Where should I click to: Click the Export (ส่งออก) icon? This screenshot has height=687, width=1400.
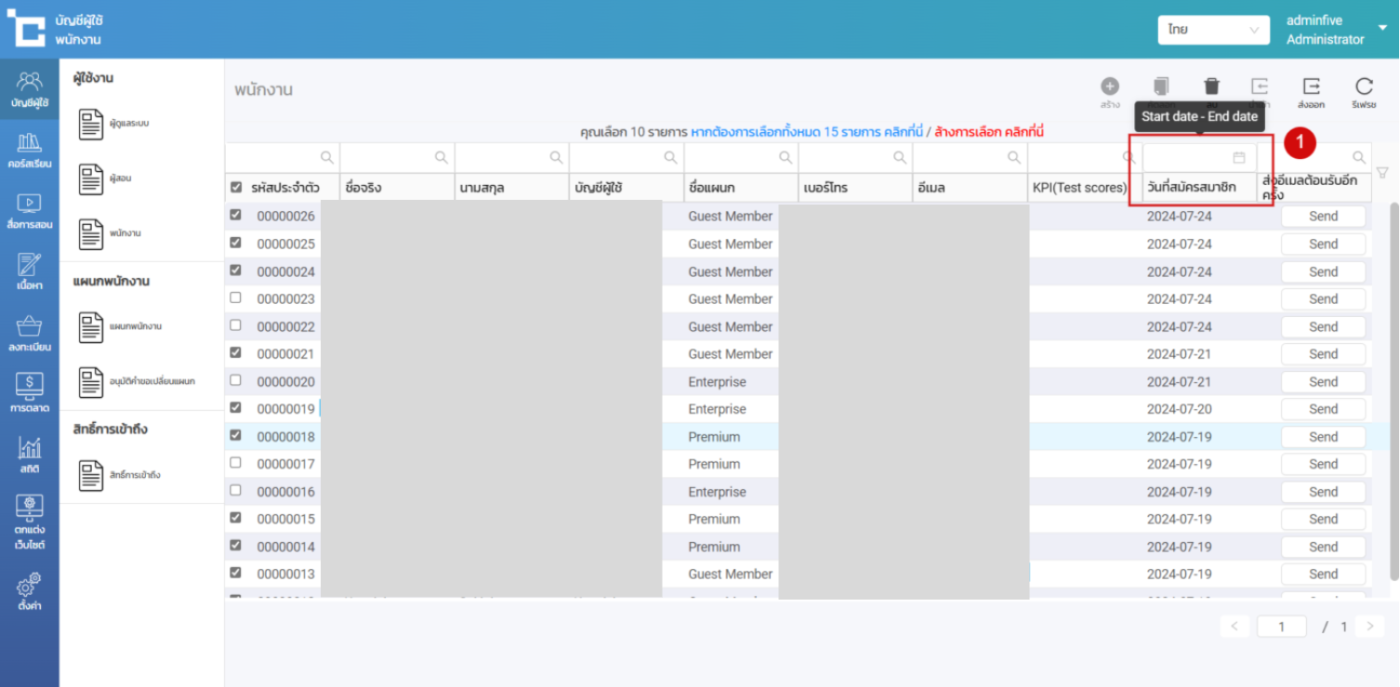[x=1311, y=88]
